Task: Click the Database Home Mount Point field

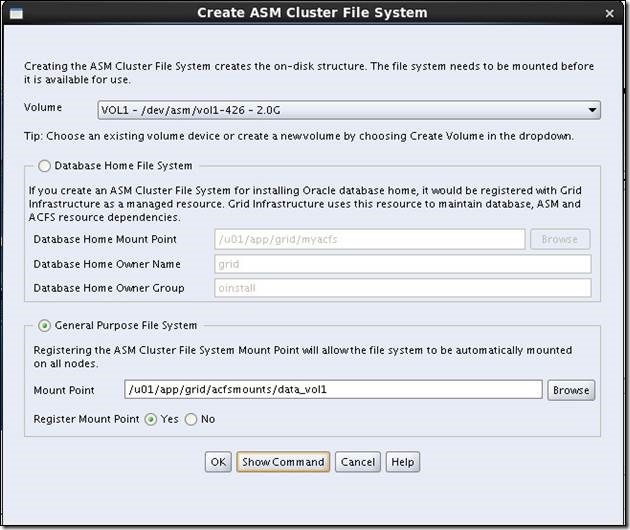Action: coord(368,239)
